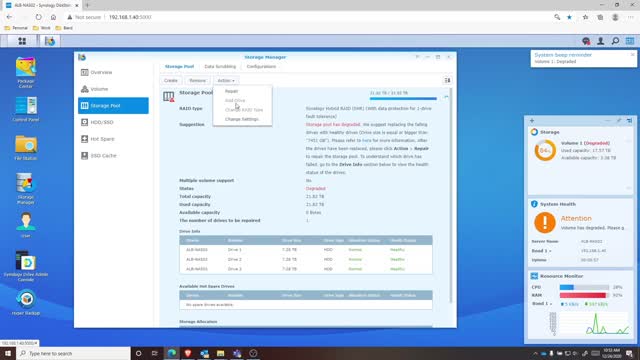
Task: Toggle the DSM widgets panel icon
Action: (630, 41)
